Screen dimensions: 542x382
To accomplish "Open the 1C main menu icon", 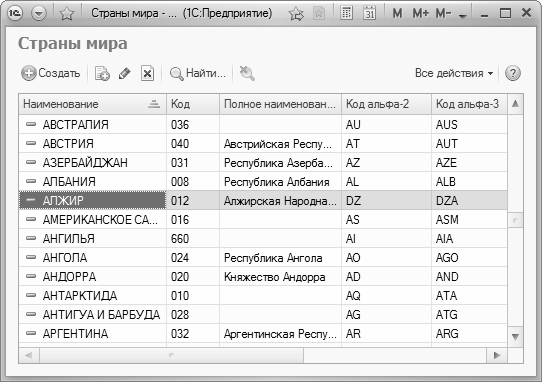I will pos(15,13).
